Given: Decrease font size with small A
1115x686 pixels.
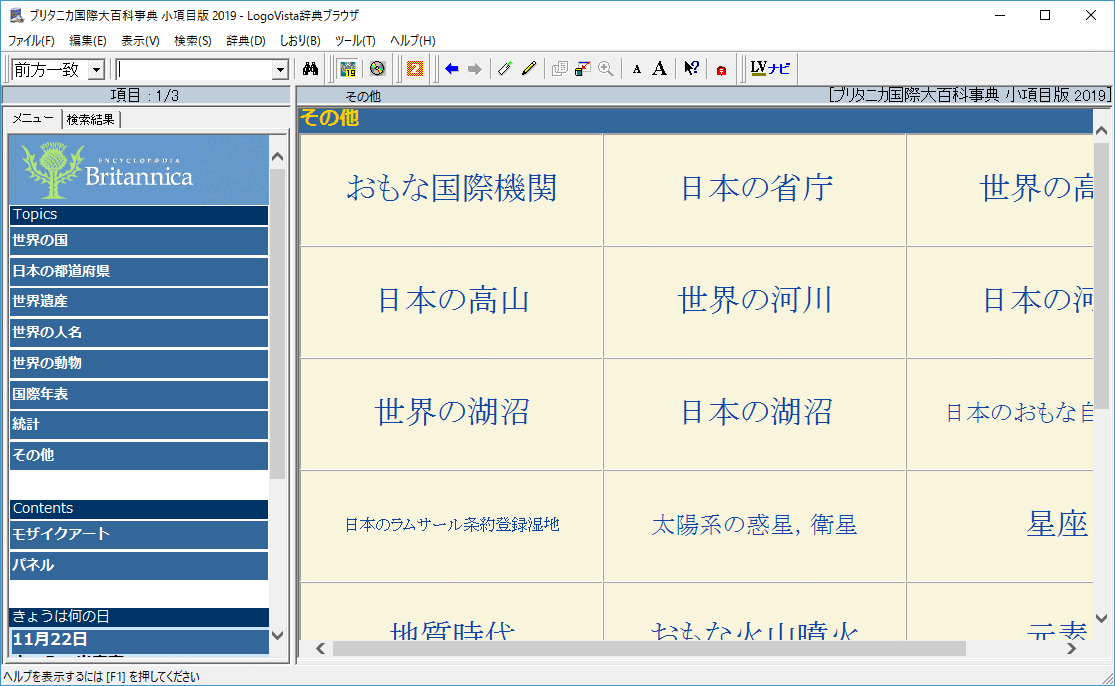Looking at the screenshot, I should [x=637, y=69].
